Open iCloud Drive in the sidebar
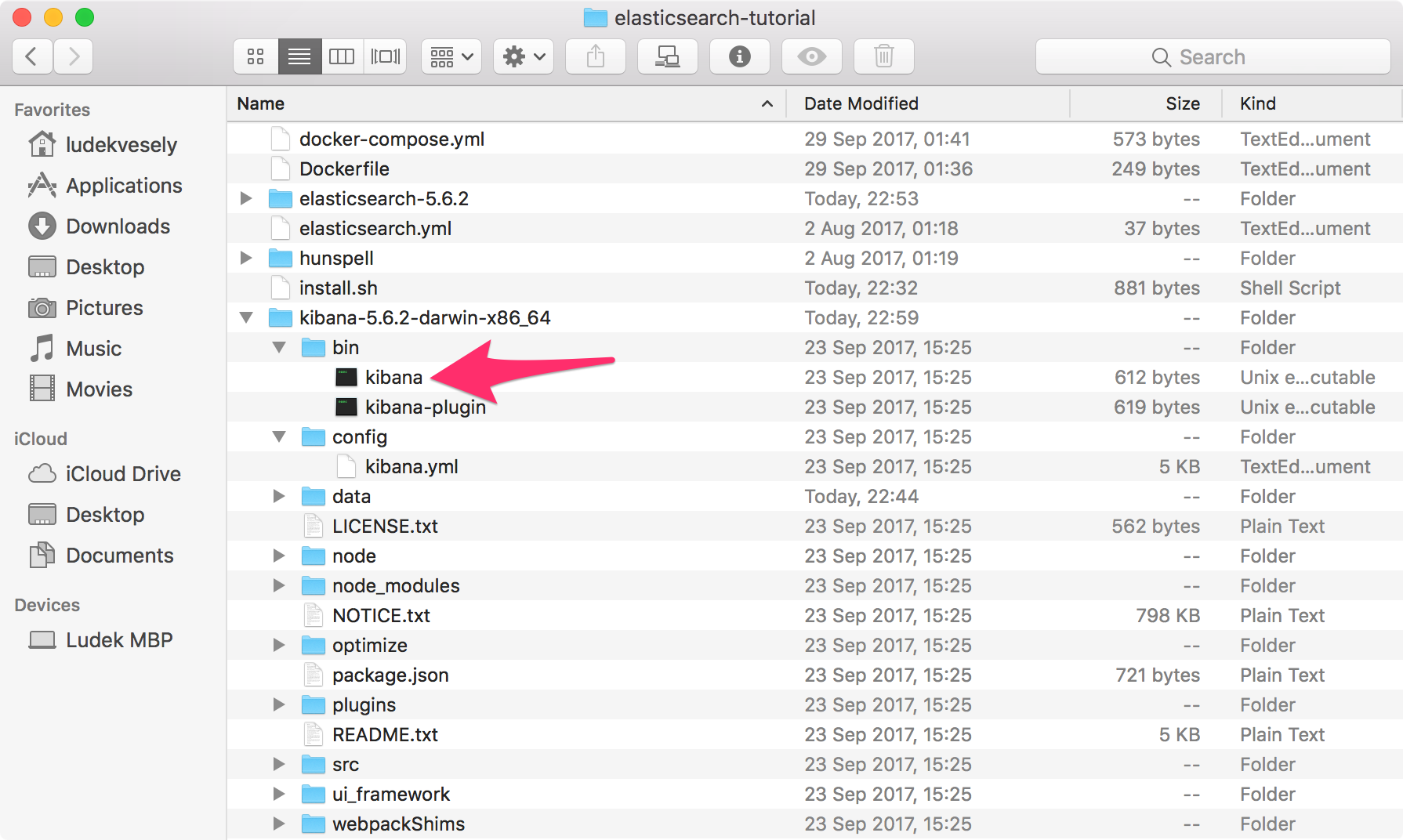This screenshot has height=840, width=1403. pyautogui.click(x=105, y=474)
